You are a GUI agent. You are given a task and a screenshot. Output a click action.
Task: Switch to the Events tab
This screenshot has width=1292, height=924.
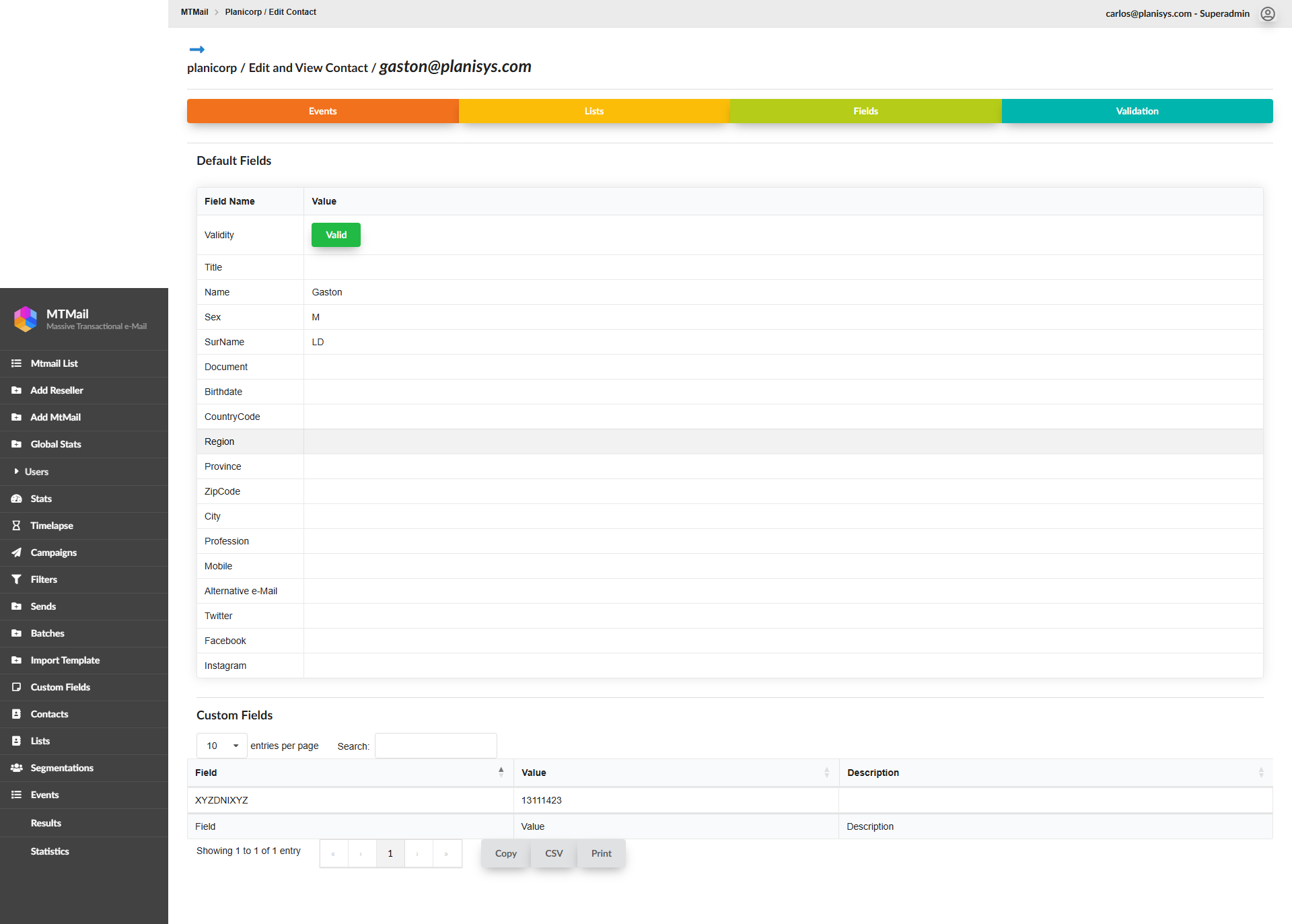click(322, 111)
